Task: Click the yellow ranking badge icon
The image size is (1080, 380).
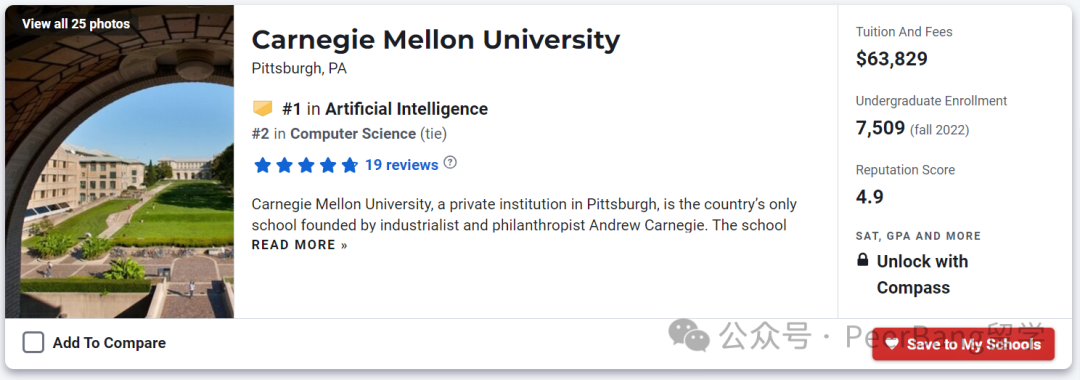Action: click(262, 109)
